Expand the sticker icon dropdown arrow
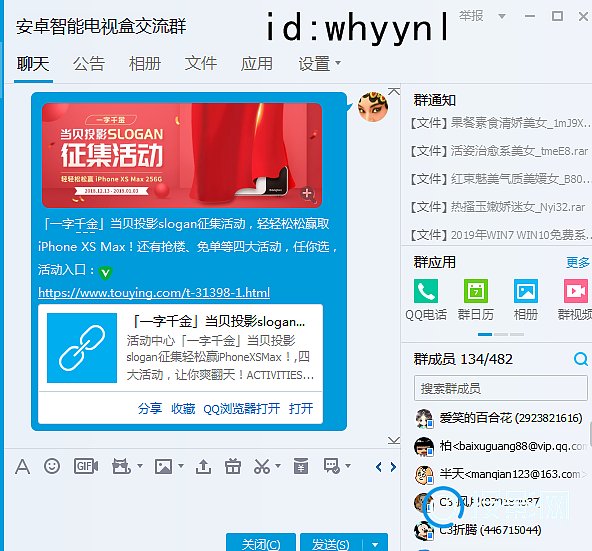The image size is (592, 551). click(x=140, y=466)
